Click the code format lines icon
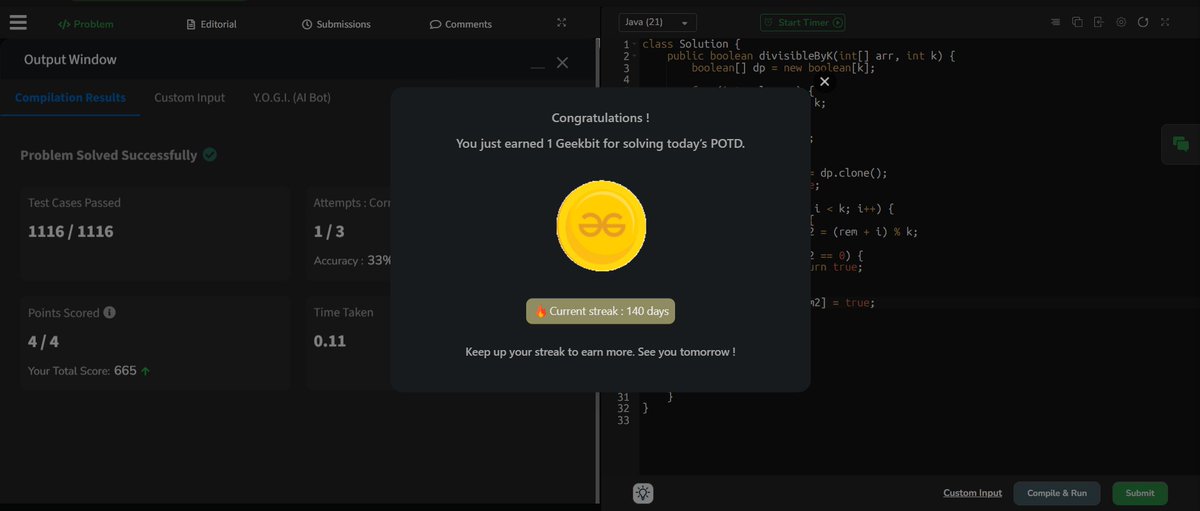This screenshot has width=1200, height=511. click(1056, 22)
